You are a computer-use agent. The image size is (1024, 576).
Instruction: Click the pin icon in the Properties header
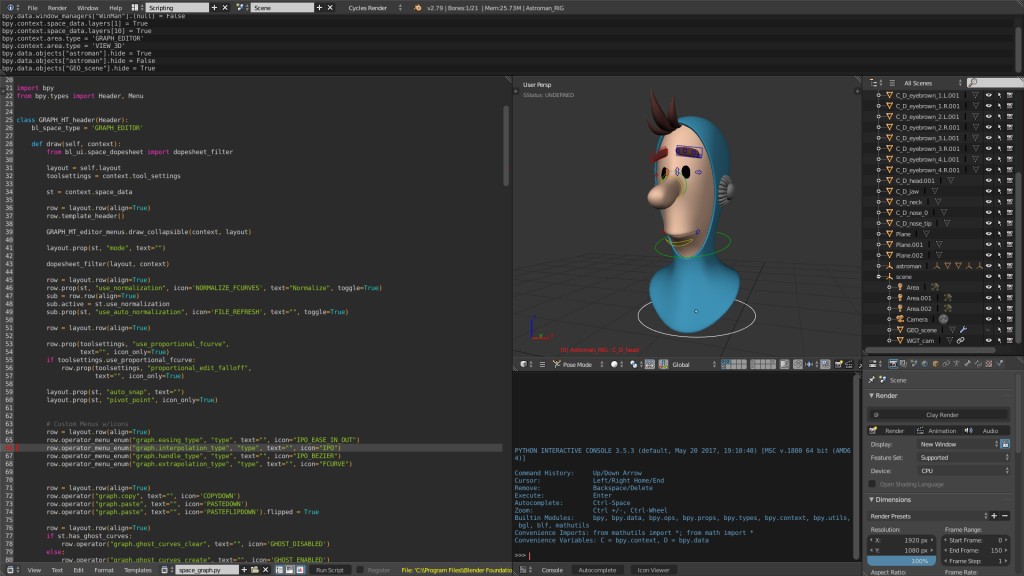click(872, 379)
